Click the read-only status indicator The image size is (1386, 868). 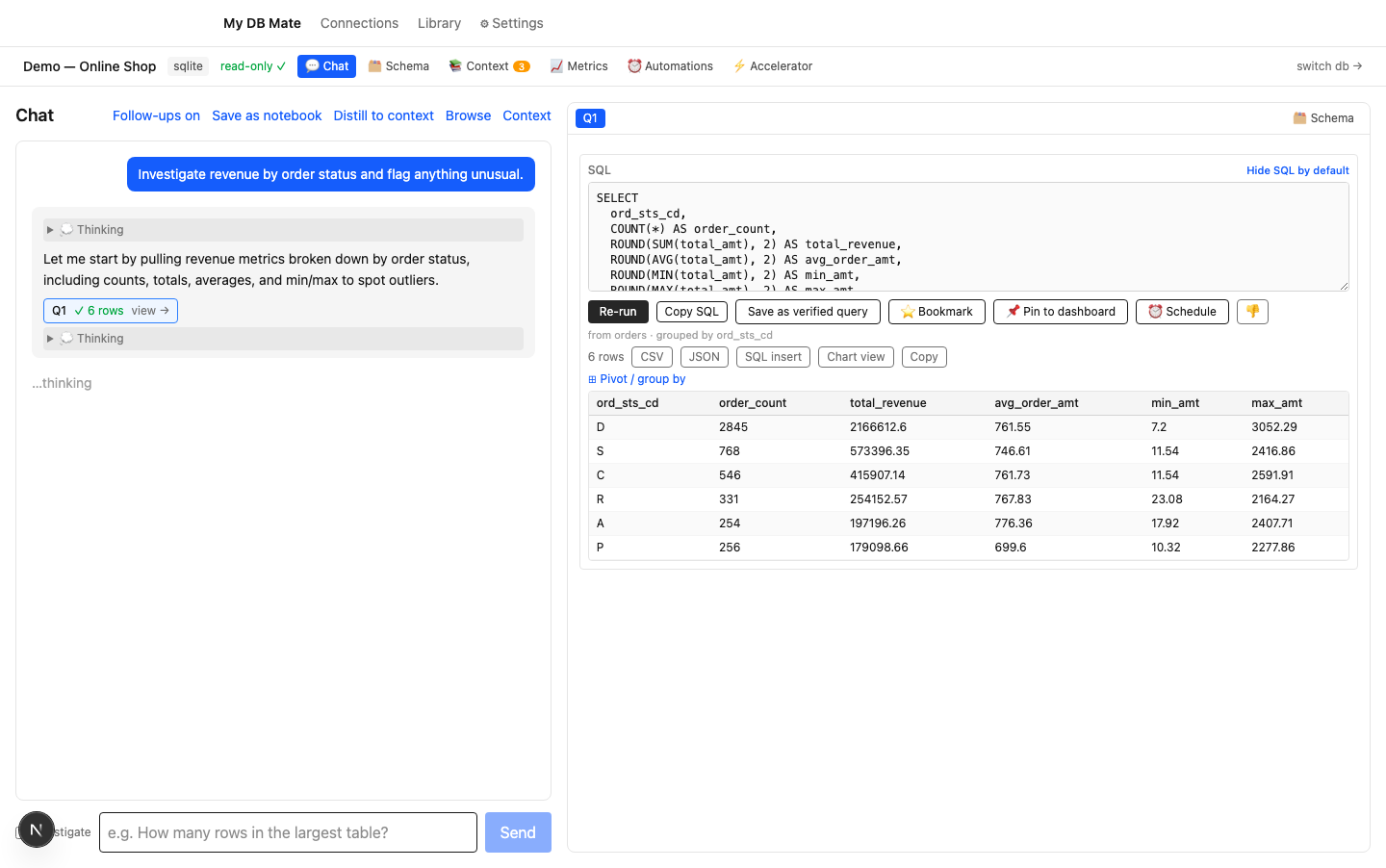pos(253,66)
